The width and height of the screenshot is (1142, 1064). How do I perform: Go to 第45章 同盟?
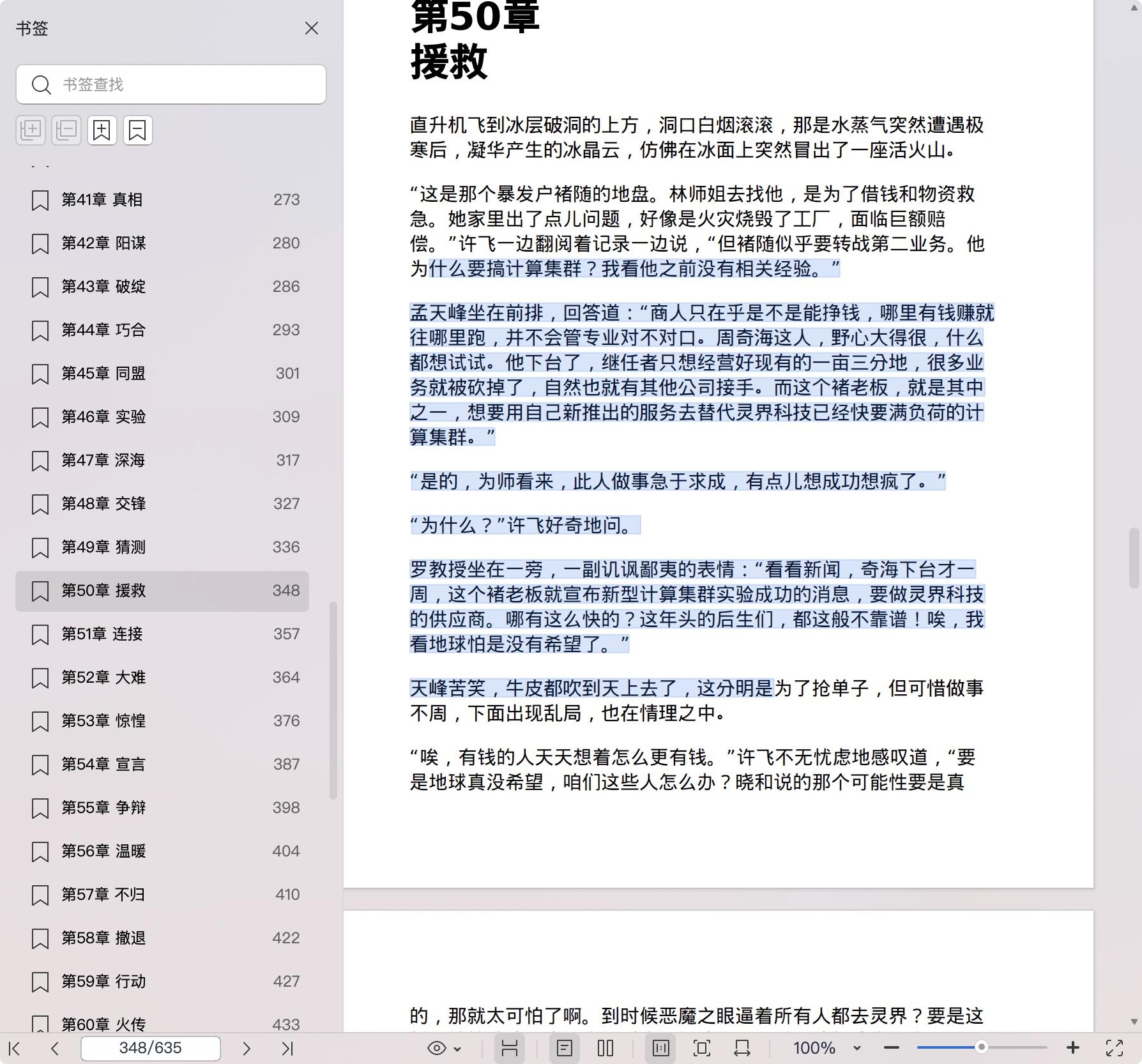tap(162, 374)
